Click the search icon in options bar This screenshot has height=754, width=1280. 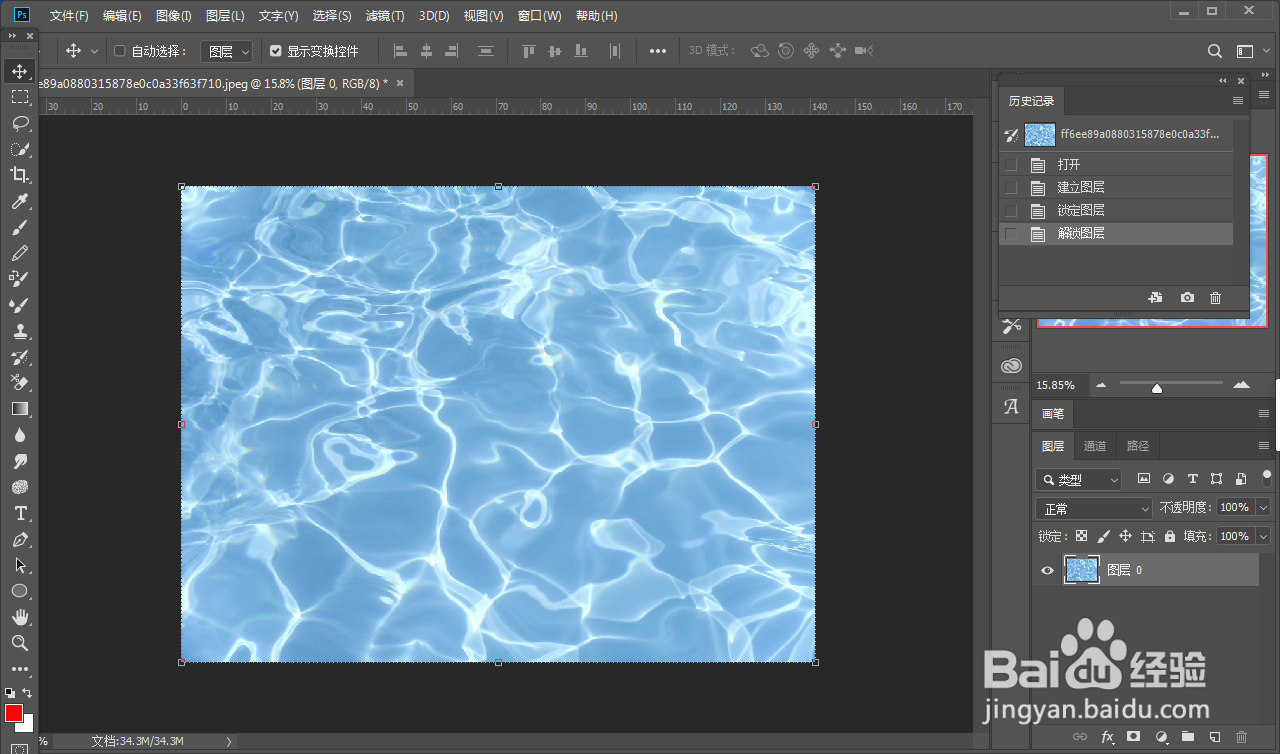pos(1215,51)
